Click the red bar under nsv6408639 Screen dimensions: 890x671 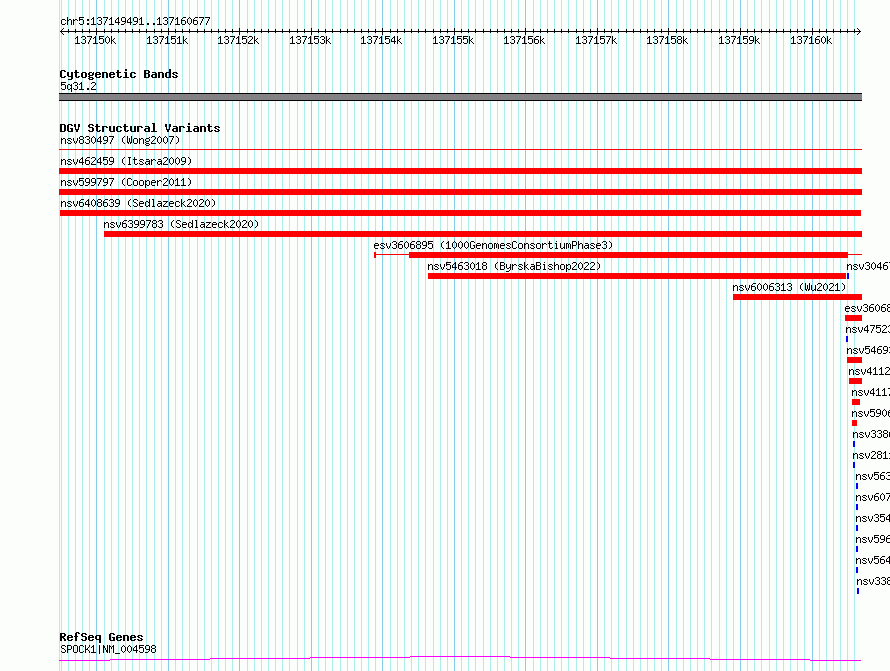(460, 213)
